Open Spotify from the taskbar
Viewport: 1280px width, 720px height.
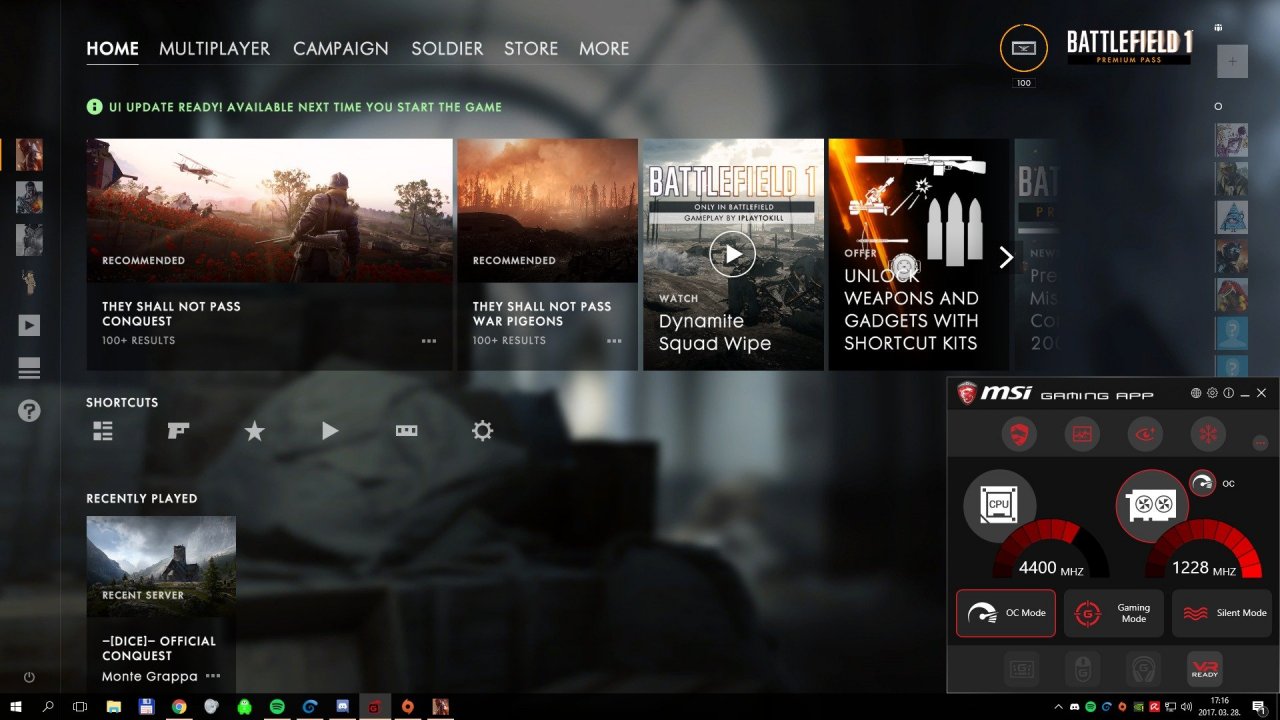[x=277, y=706]
